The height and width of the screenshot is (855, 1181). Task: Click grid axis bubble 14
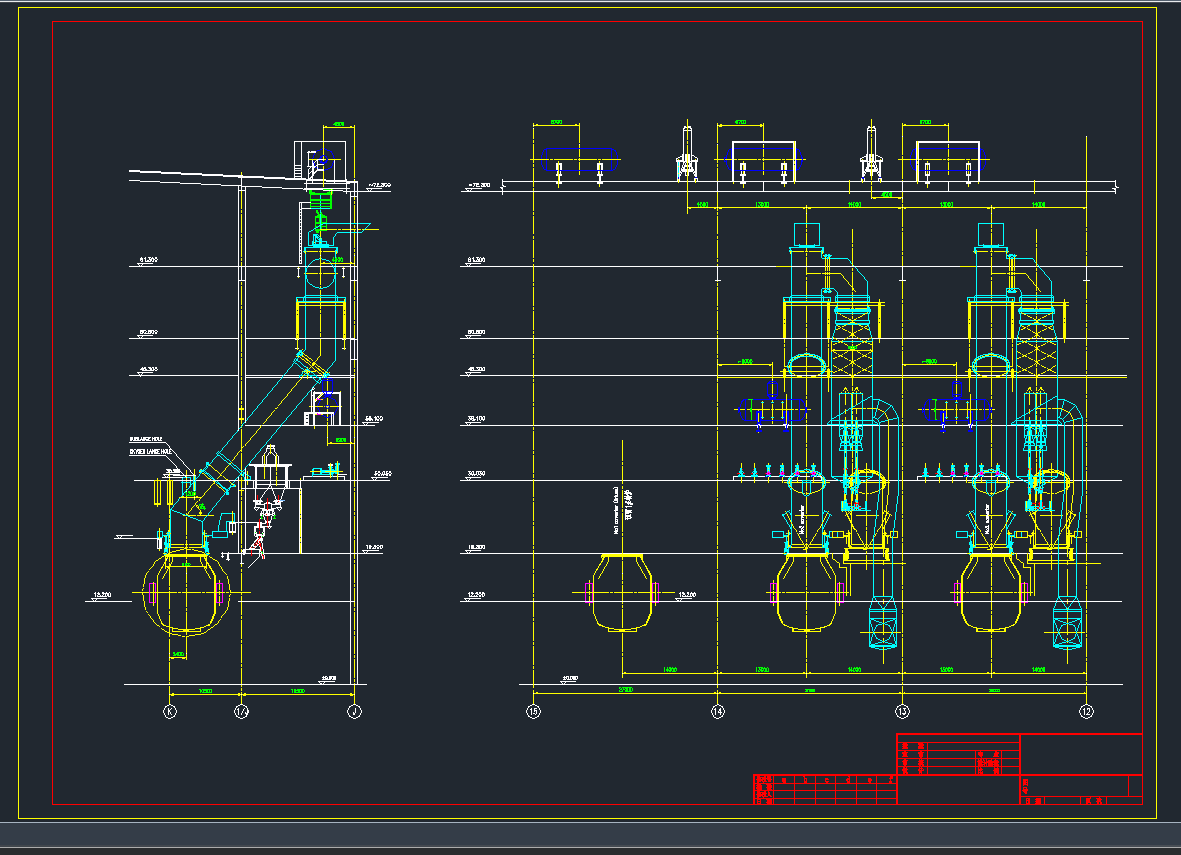717,711
